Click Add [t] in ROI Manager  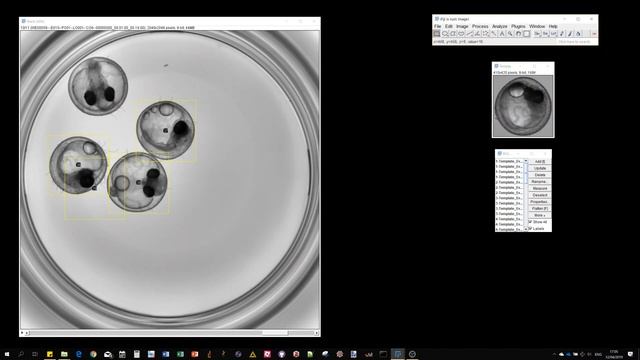(x=540, y=162)
